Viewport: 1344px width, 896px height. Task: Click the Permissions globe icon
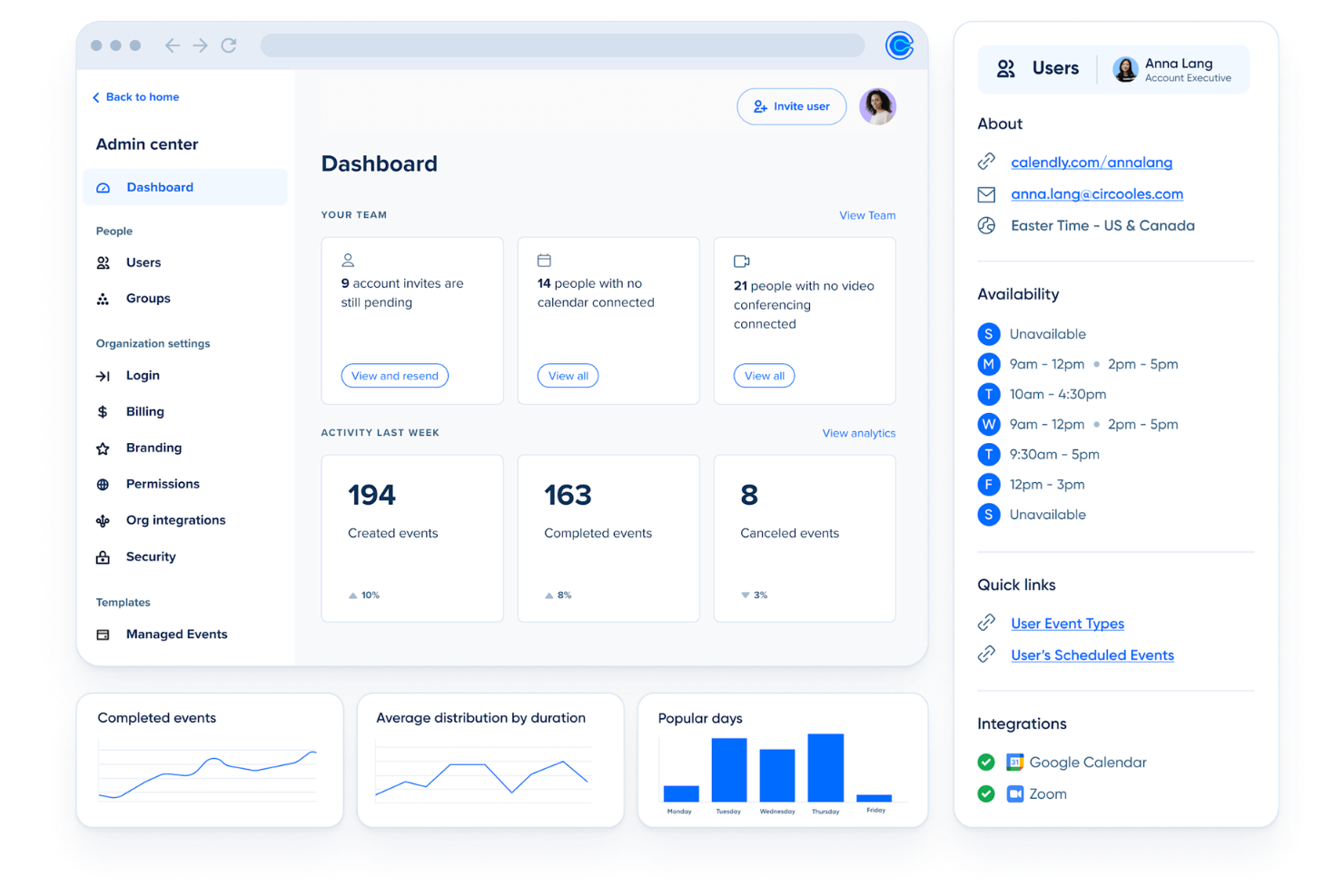point(102,484)
